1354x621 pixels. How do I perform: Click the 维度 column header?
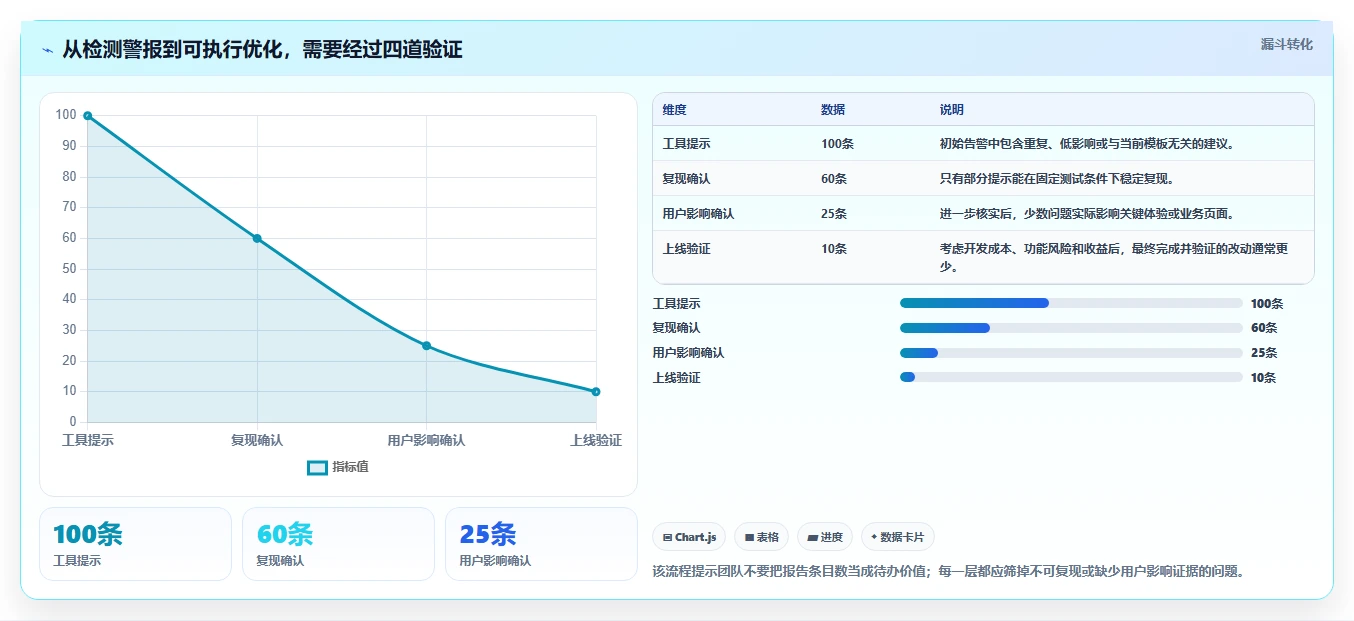675,110
